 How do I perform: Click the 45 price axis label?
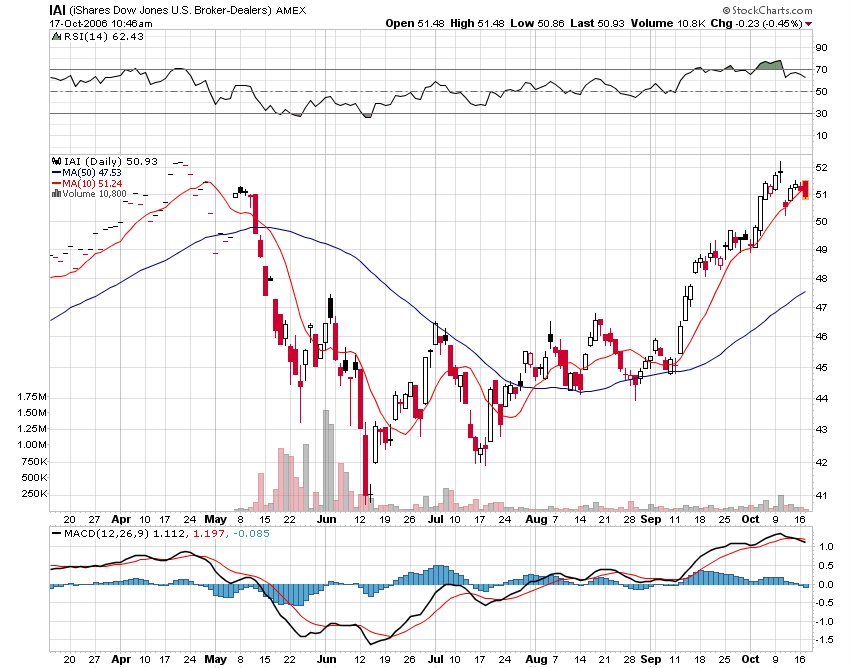821,368
